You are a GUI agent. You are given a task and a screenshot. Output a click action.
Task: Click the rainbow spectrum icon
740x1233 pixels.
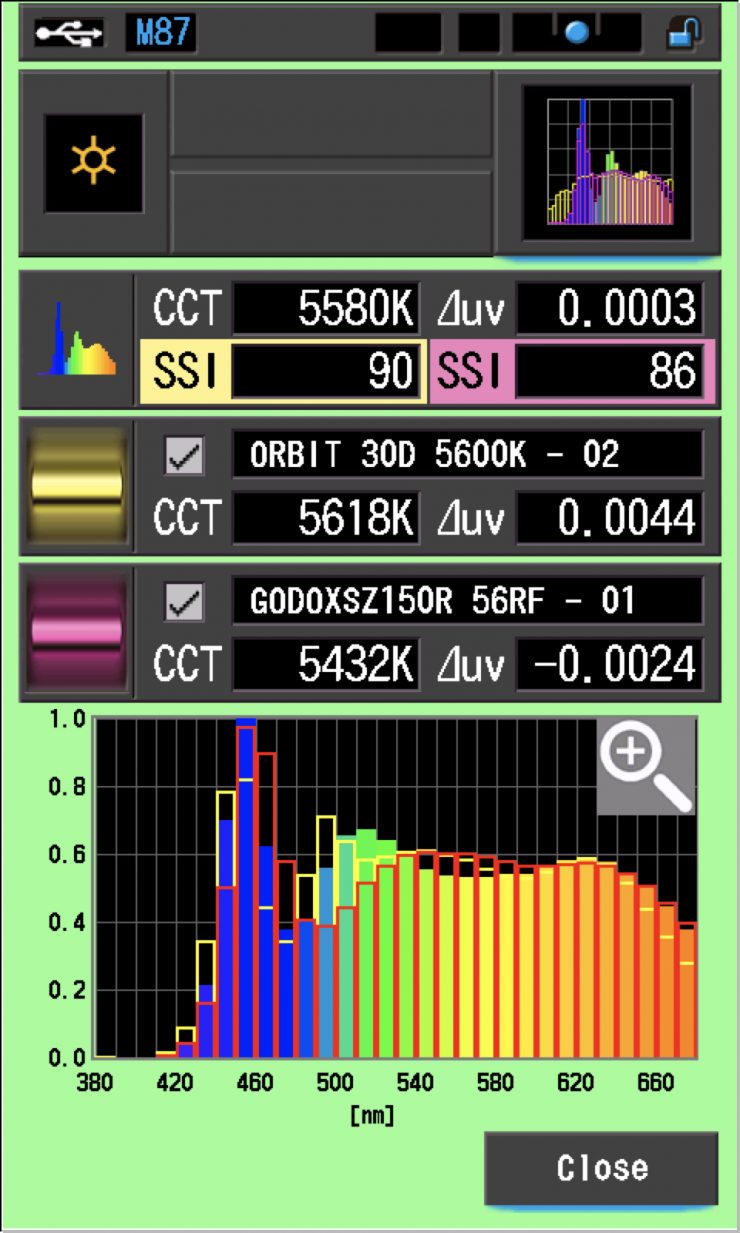coord(76,340)
